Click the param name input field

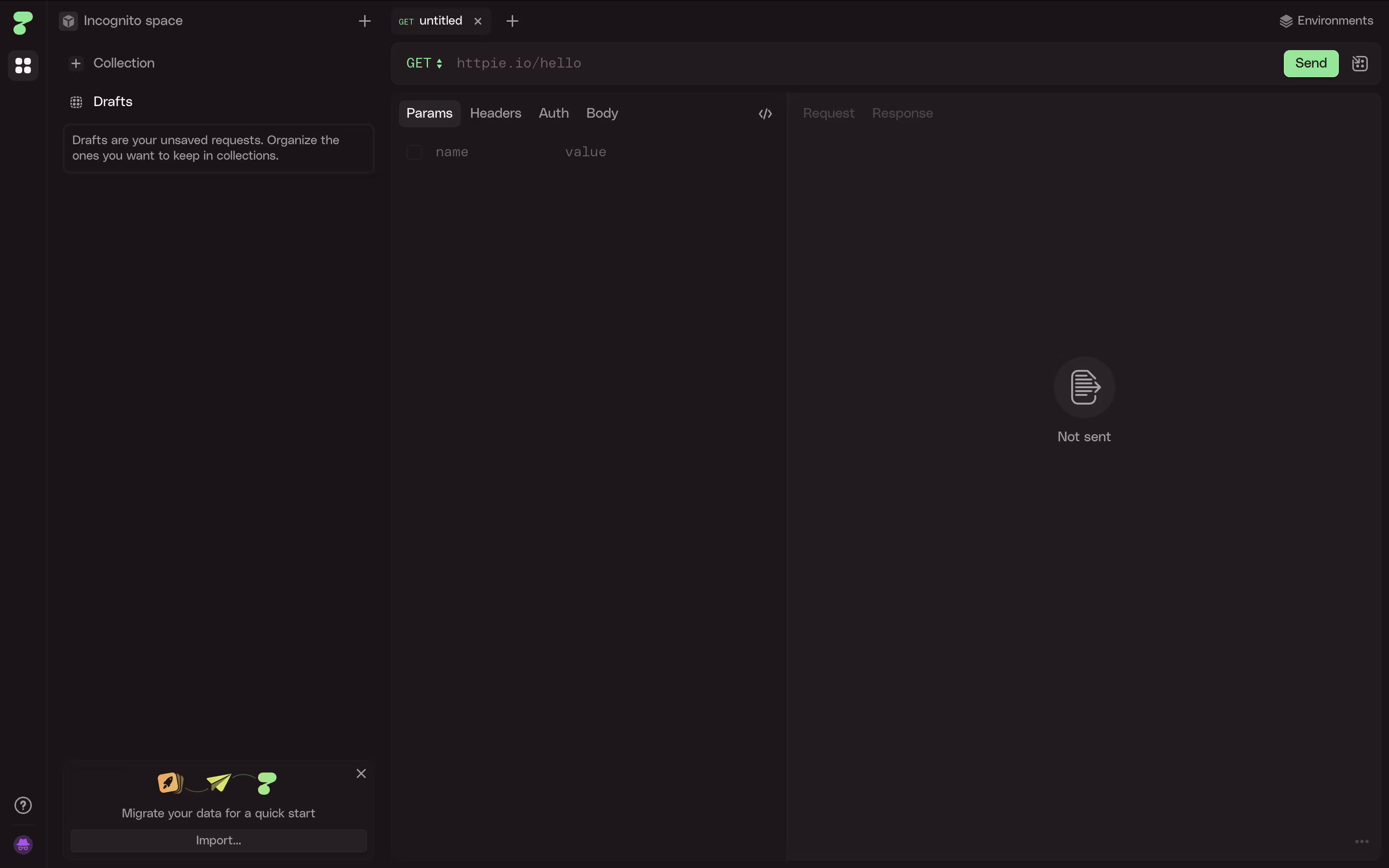point(493,152)
